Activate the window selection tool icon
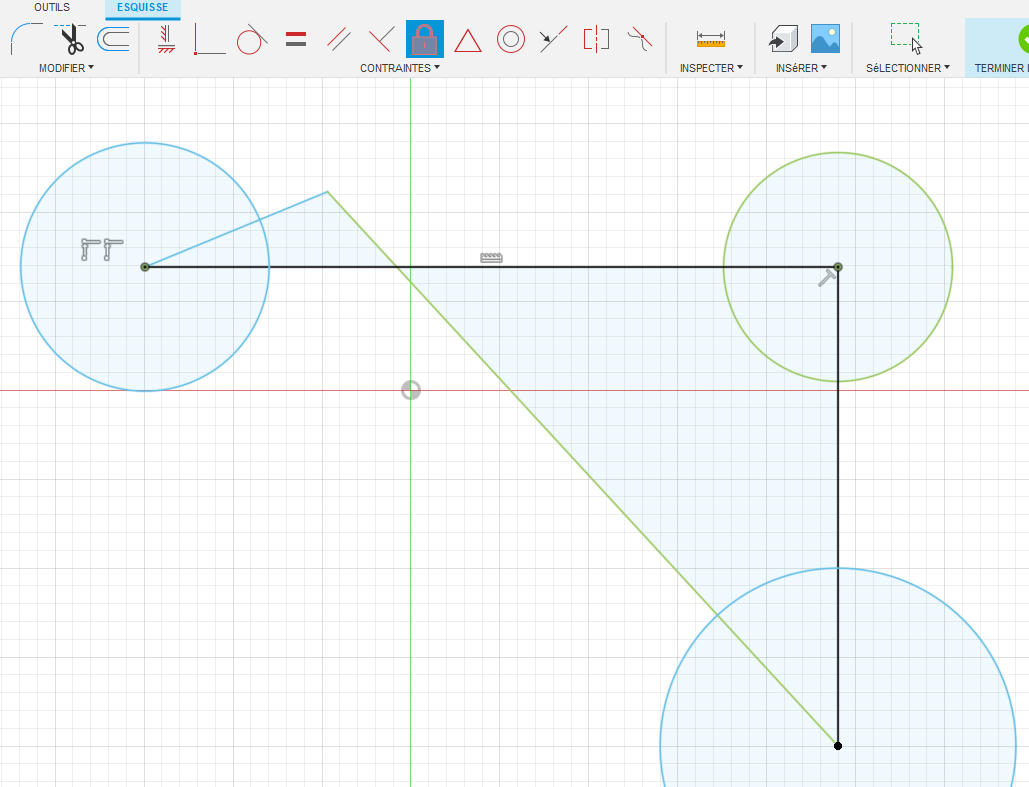 (x=906, y=39)
